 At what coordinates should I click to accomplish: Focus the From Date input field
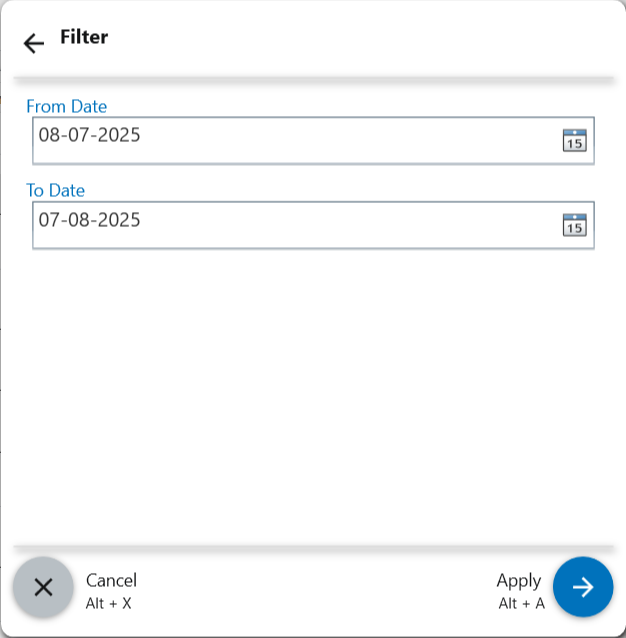click(x=300, y=140)
